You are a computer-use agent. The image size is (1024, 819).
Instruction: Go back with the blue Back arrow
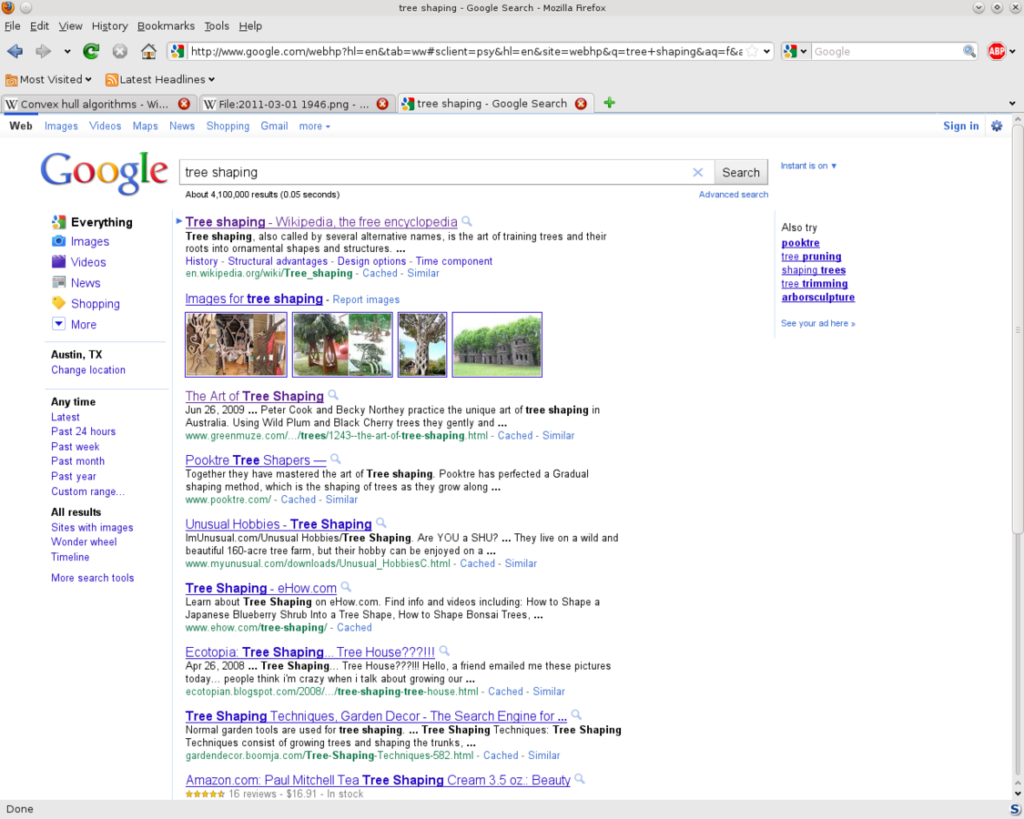pyautogui.click(x=15, y=51)
